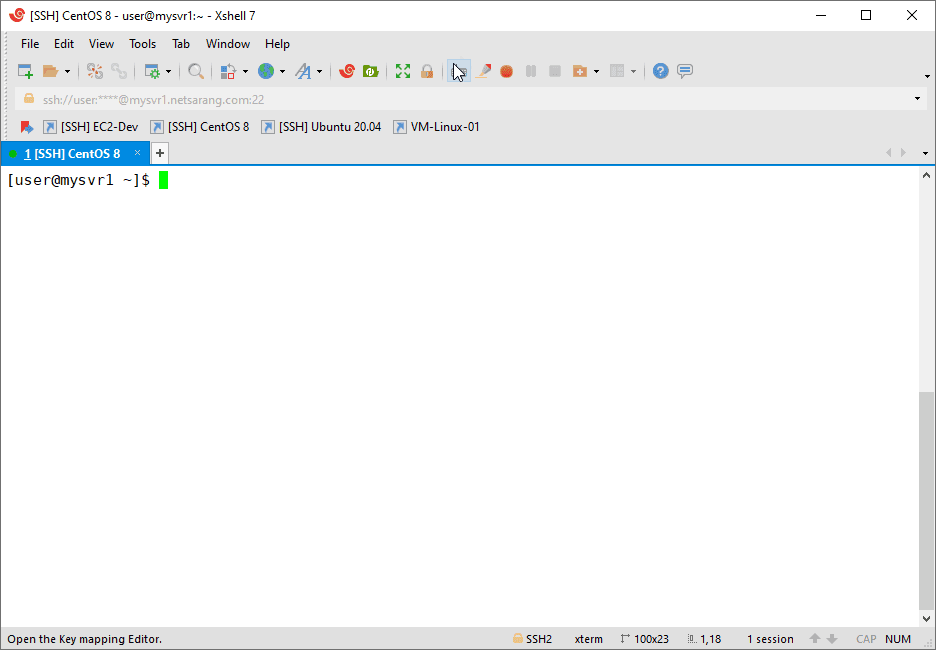Click the red Record round icon

click(x=507, y=72)
